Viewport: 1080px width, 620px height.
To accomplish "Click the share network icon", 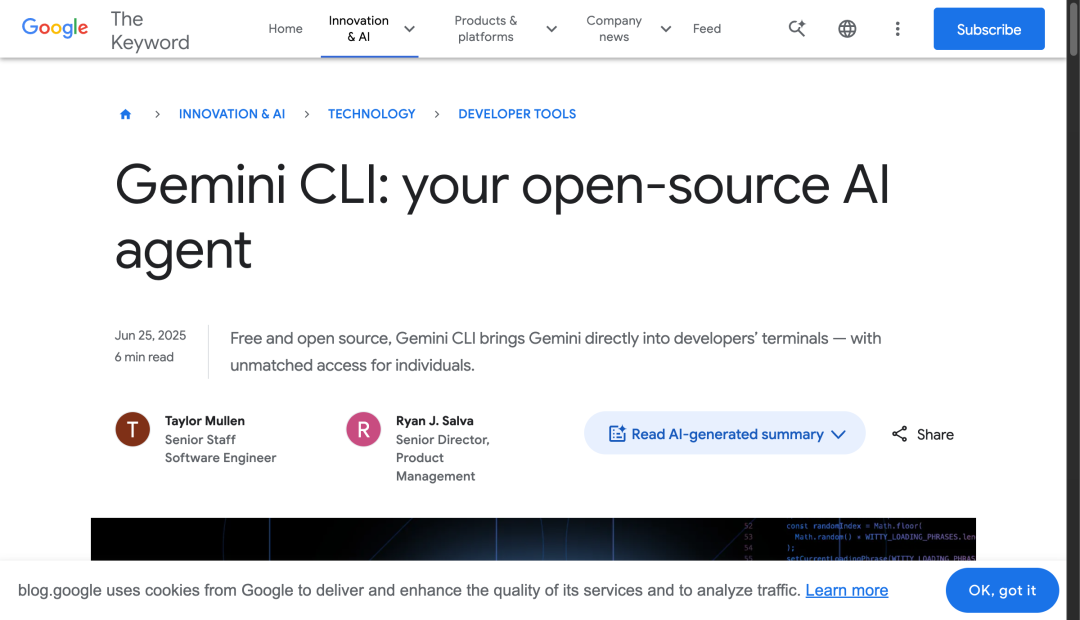I will click(900, 434).
